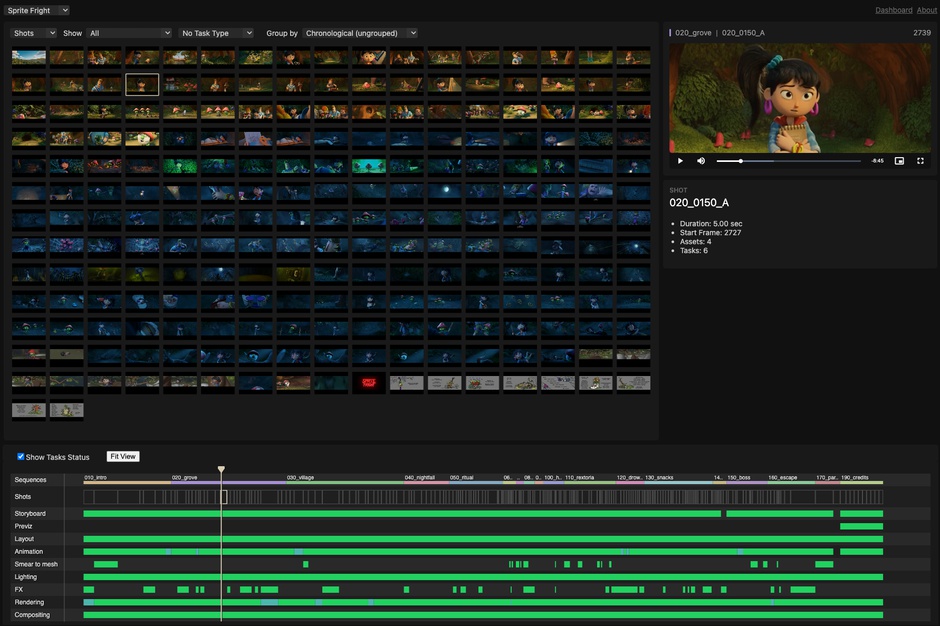Jump to the 150_boss sequence label
940x626 pixels.
pyautogui.click(x=739, y=477)
